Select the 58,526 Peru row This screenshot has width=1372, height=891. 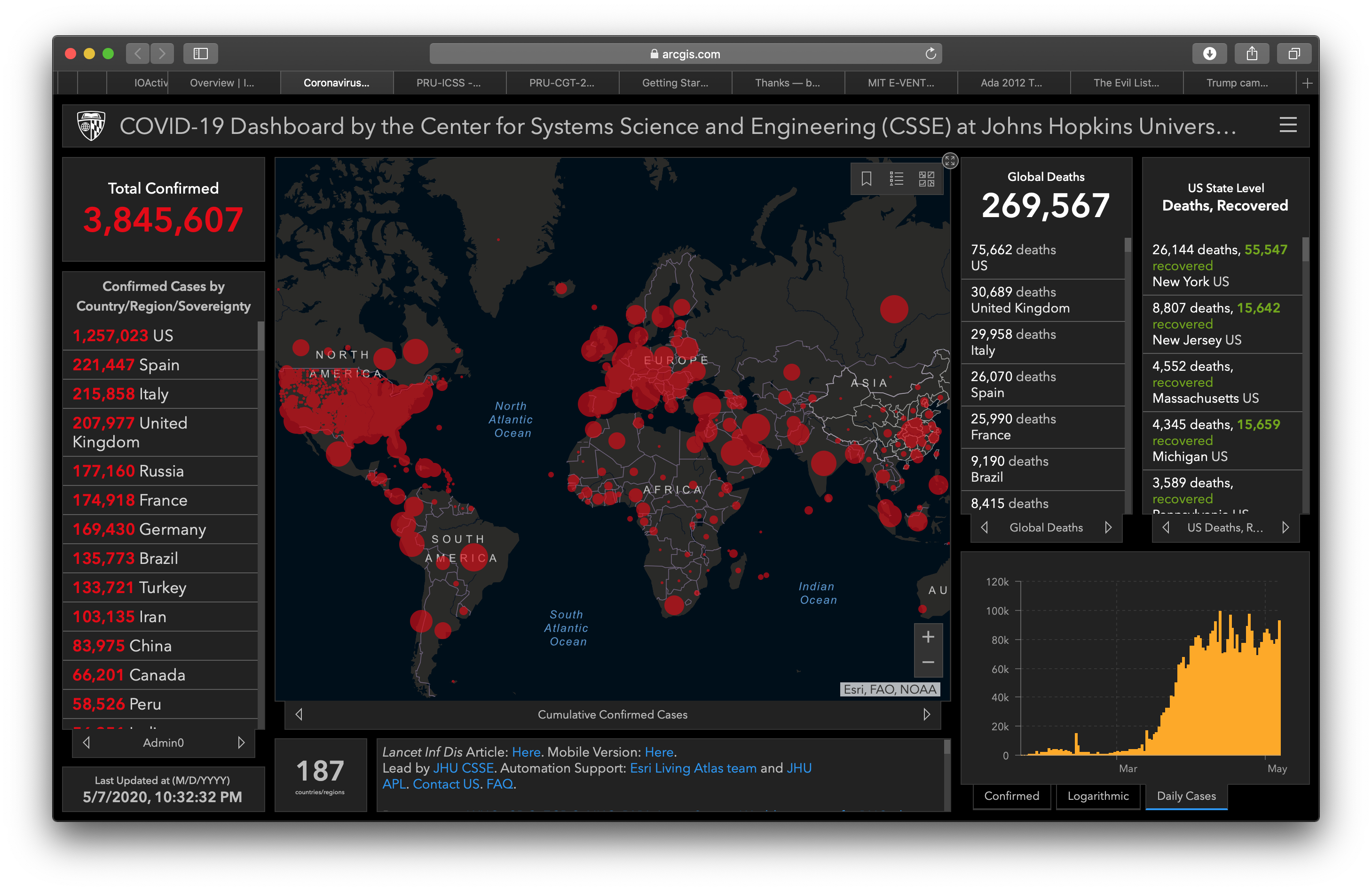click(160, 703)
